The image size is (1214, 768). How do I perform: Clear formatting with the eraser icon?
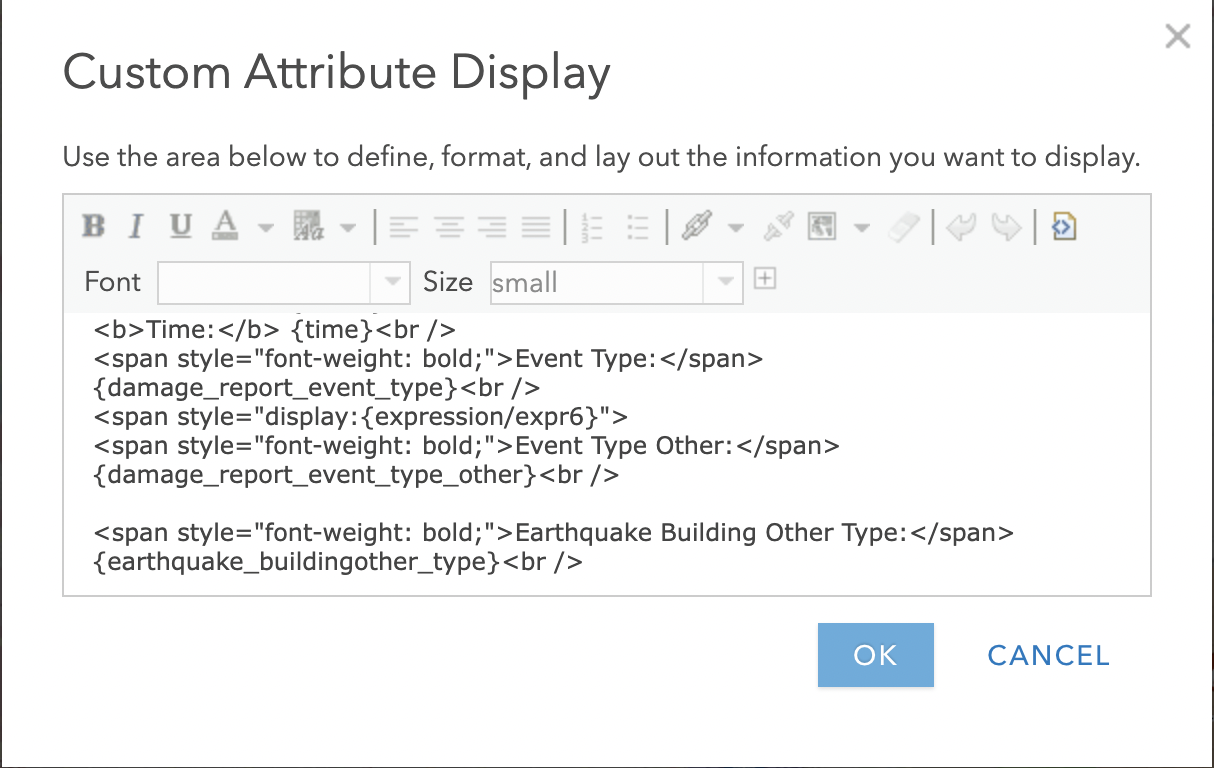click(903, 227)
